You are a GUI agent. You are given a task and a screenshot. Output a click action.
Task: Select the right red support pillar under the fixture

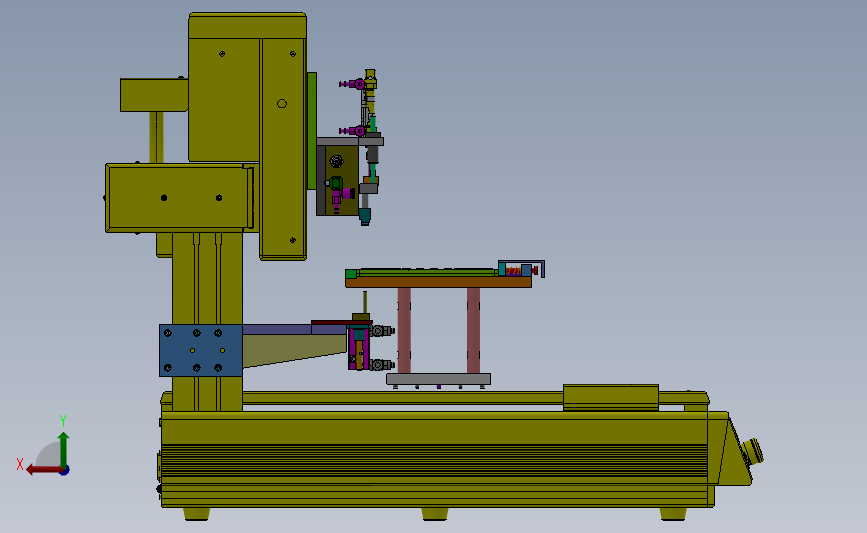(x=473, y=331)
